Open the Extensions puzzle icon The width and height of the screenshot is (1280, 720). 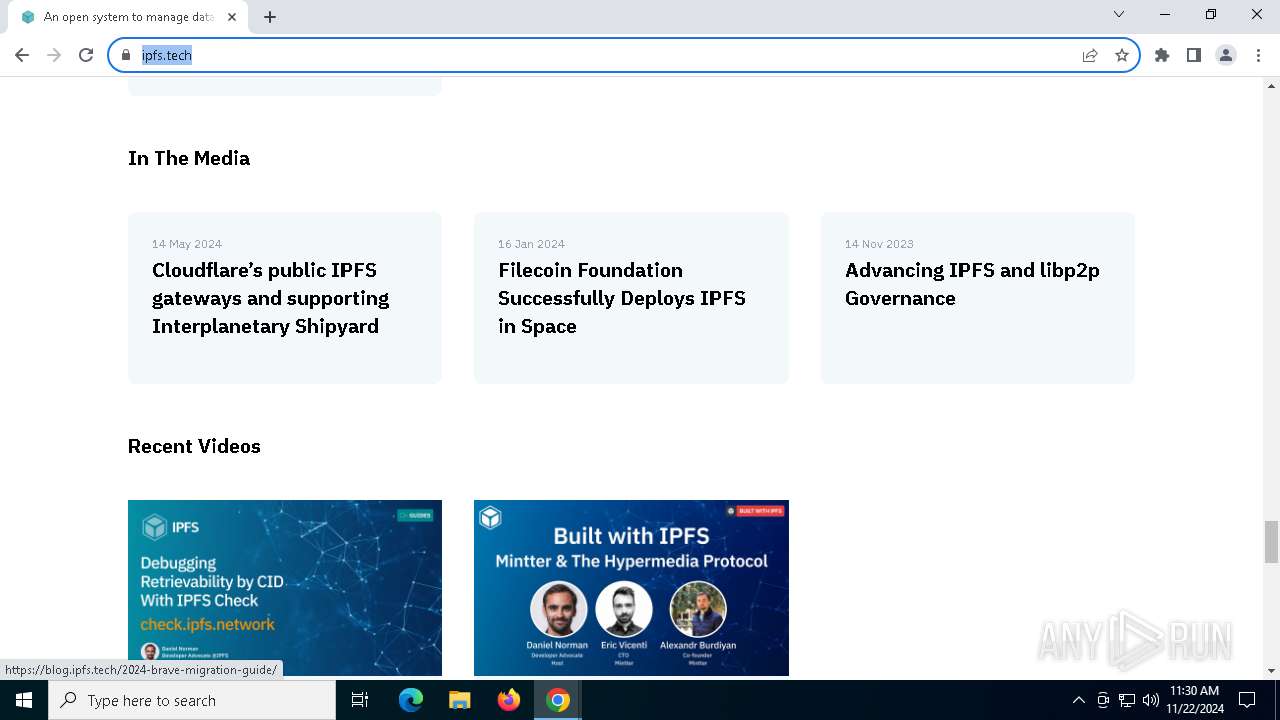click(1162, 55)
